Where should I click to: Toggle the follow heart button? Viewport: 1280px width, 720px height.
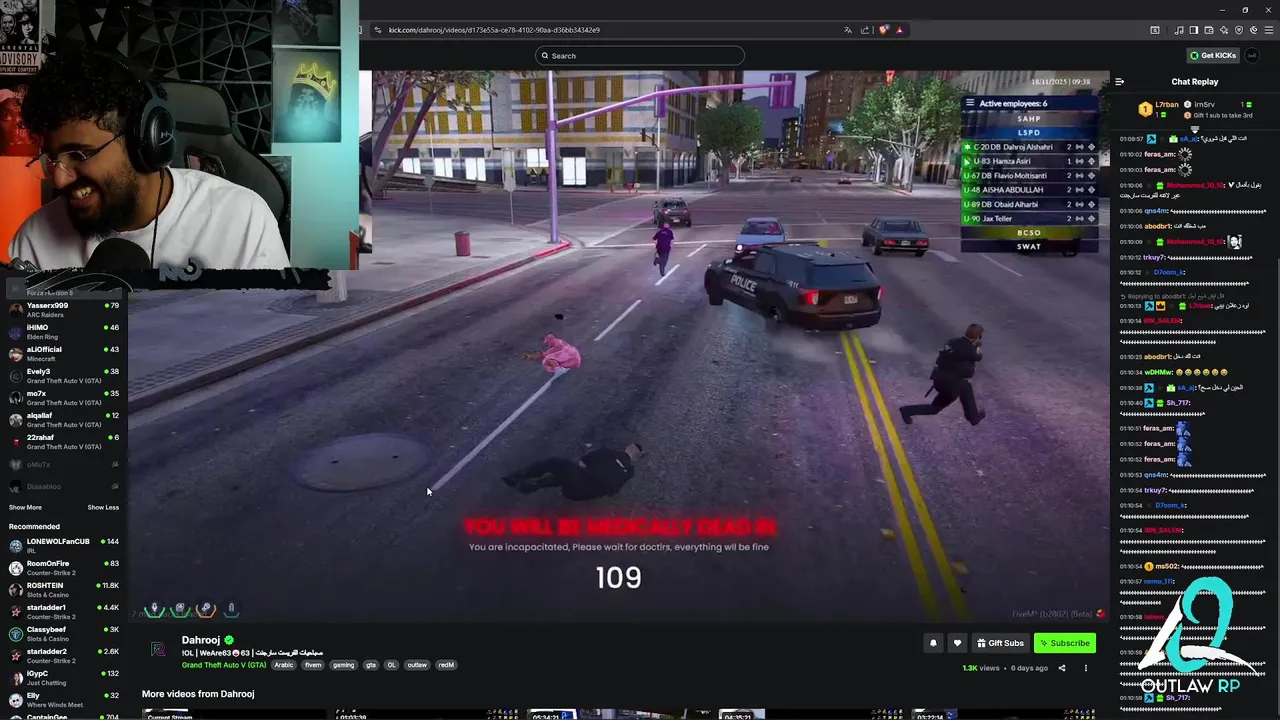(x=957, y=643)
